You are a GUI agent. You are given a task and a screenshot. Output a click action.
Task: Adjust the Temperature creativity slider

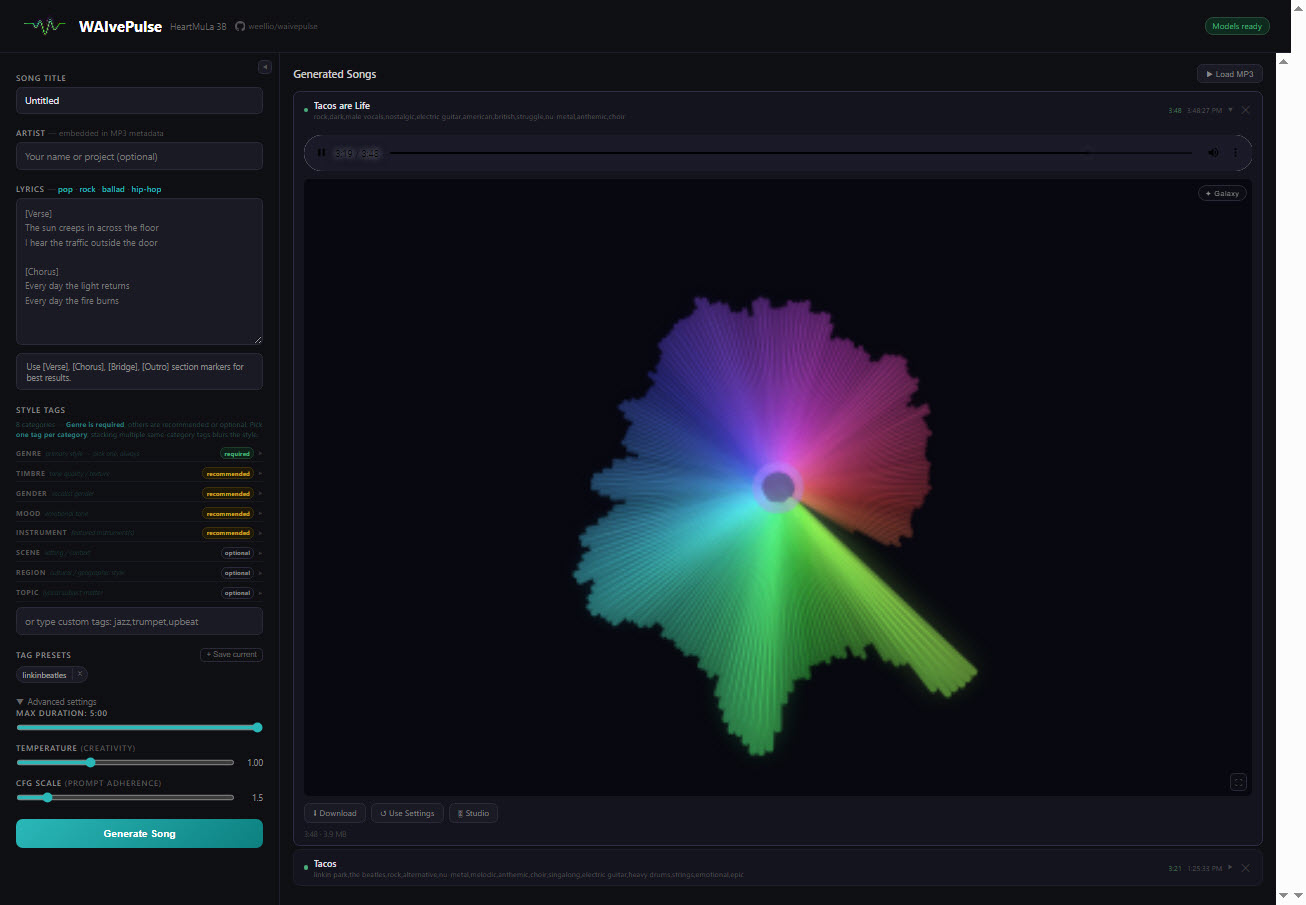pyautogui.click(x=125, y=762)
